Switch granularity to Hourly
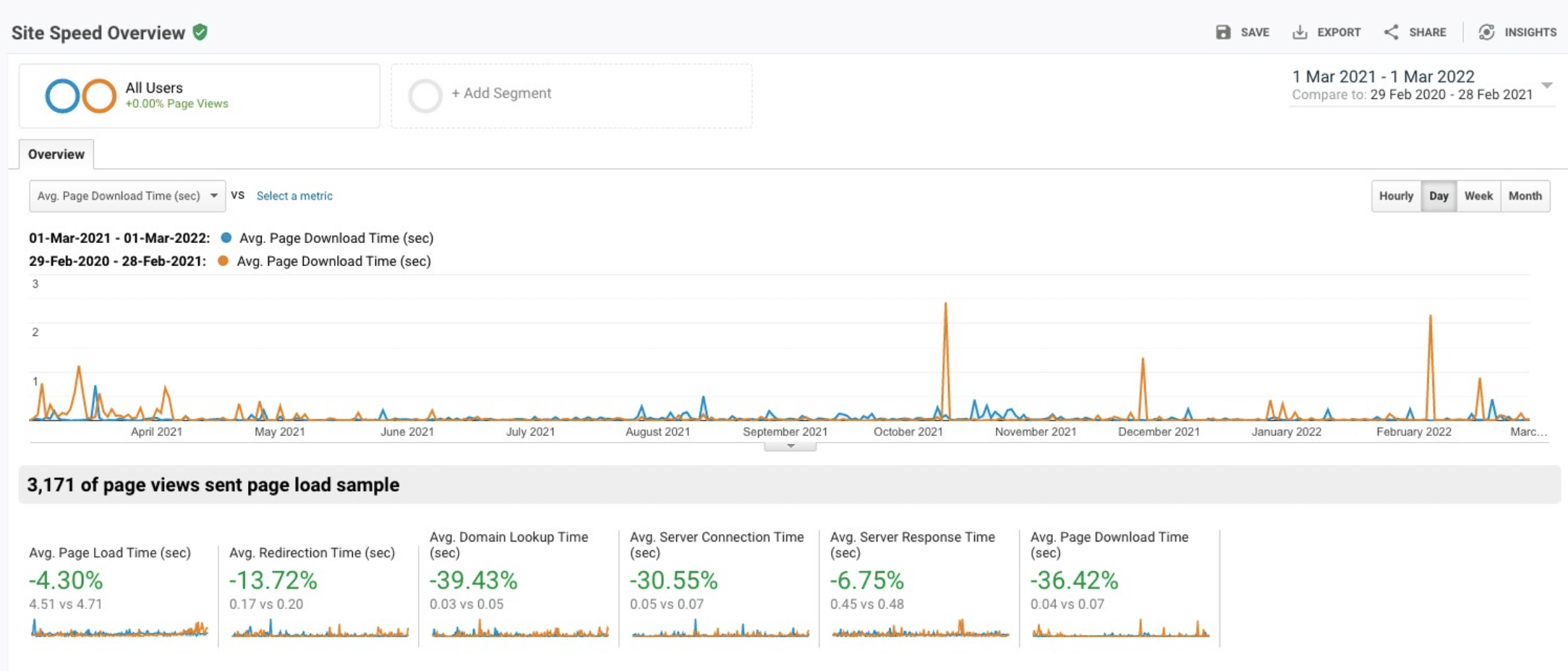 [x=1396, y=195]
